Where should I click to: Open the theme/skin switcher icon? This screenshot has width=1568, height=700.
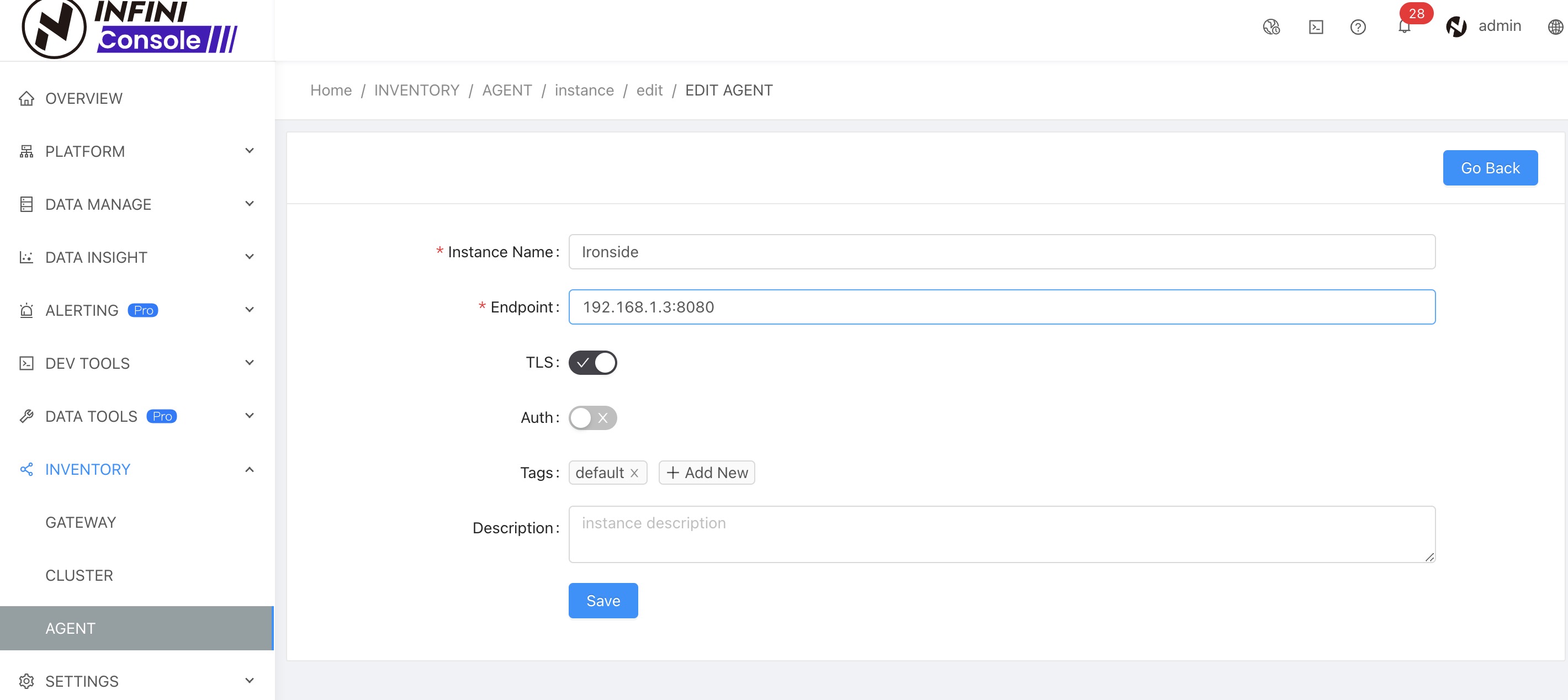[x=1272, y=27]
